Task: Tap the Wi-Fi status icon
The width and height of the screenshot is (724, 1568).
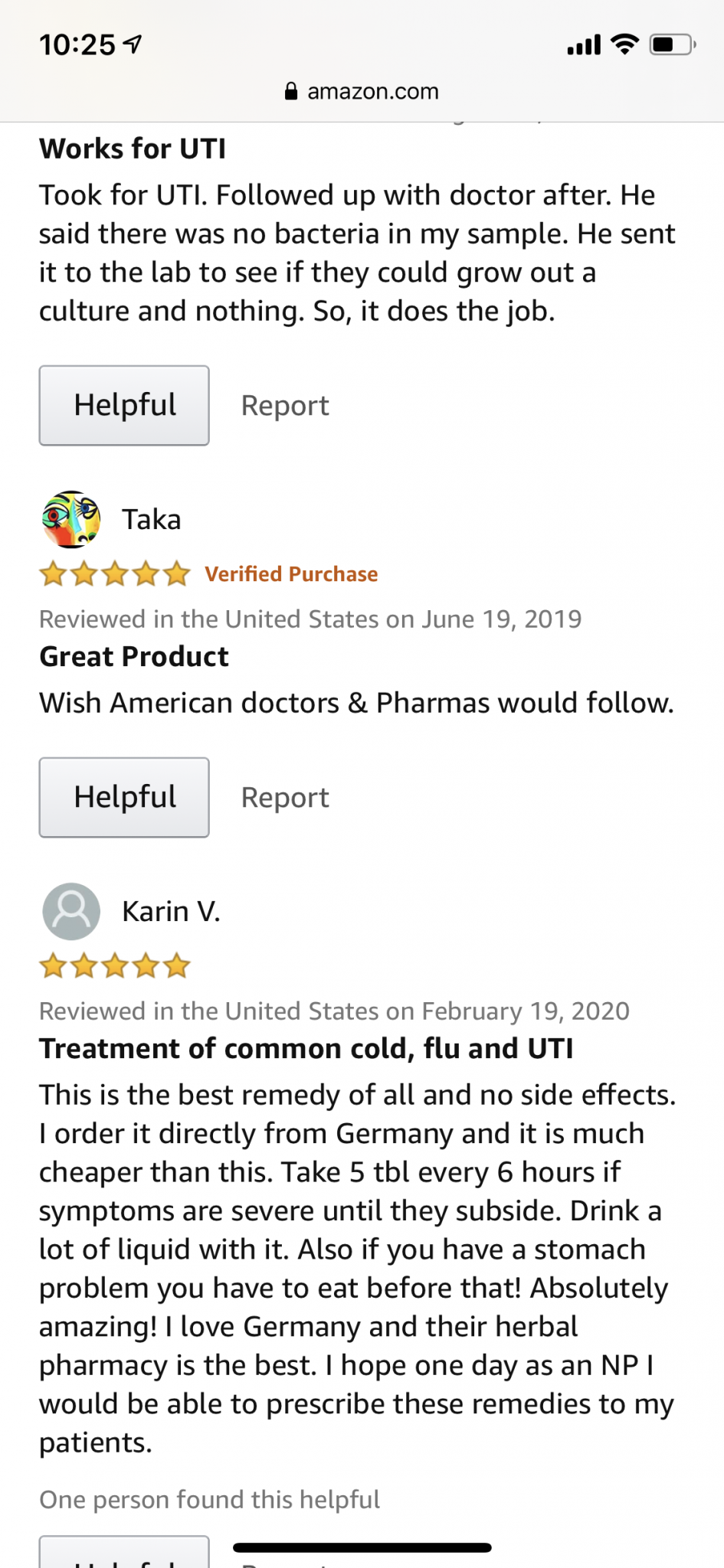Action: (x=624, y=45)
